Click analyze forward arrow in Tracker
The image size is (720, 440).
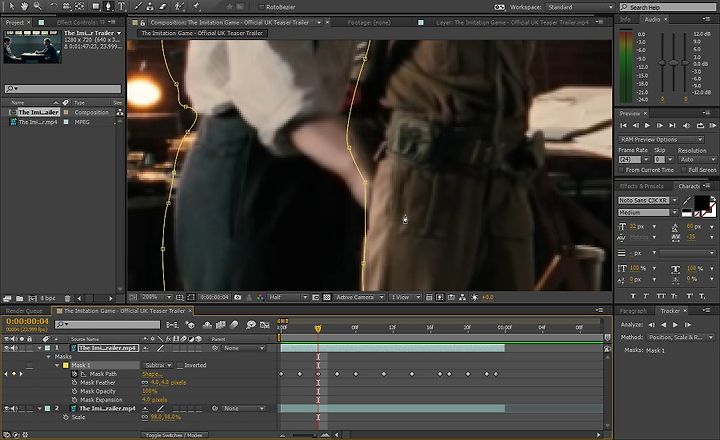pos(675,324)
